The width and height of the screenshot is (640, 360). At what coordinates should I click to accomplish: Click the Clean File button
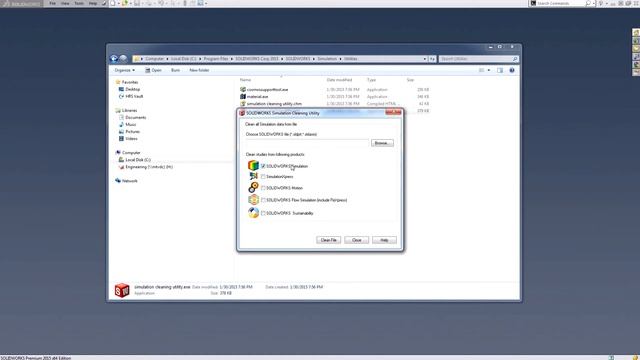(329, 240)
